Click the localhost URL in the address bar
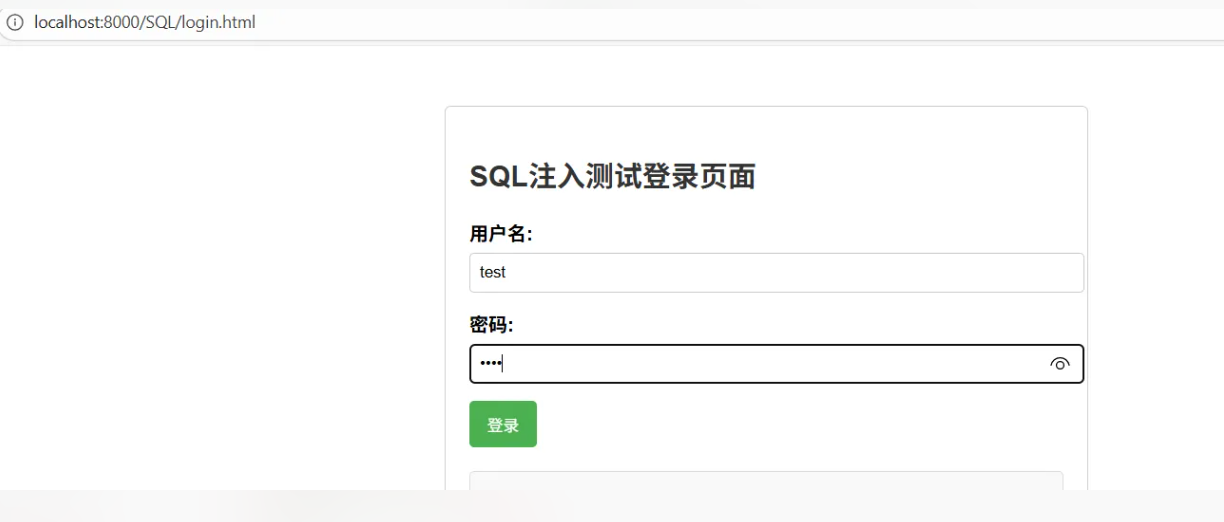 point(145,22)
